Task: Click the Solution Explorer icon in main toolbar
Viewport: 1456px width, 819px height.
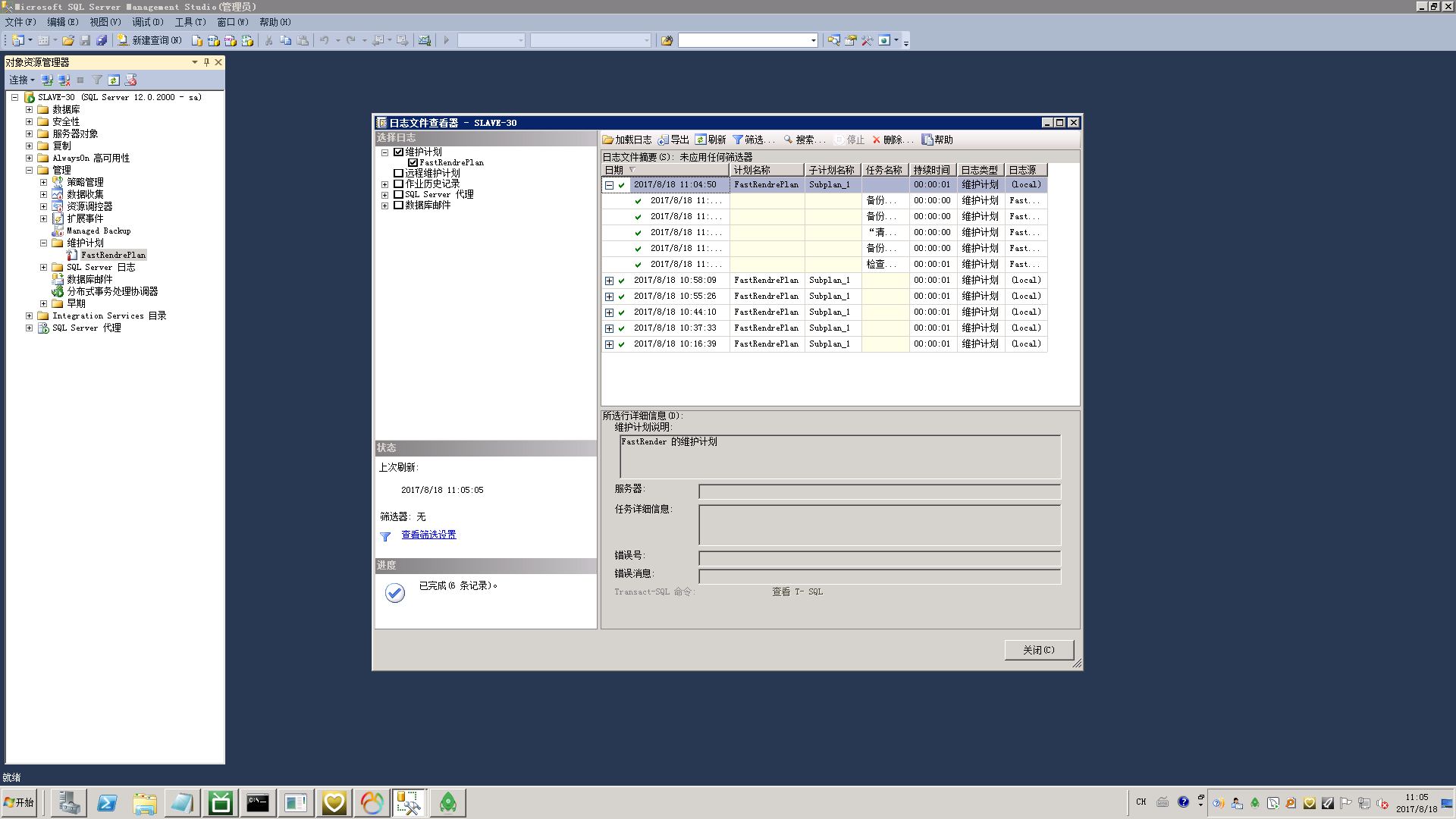Action: [834, 40]
